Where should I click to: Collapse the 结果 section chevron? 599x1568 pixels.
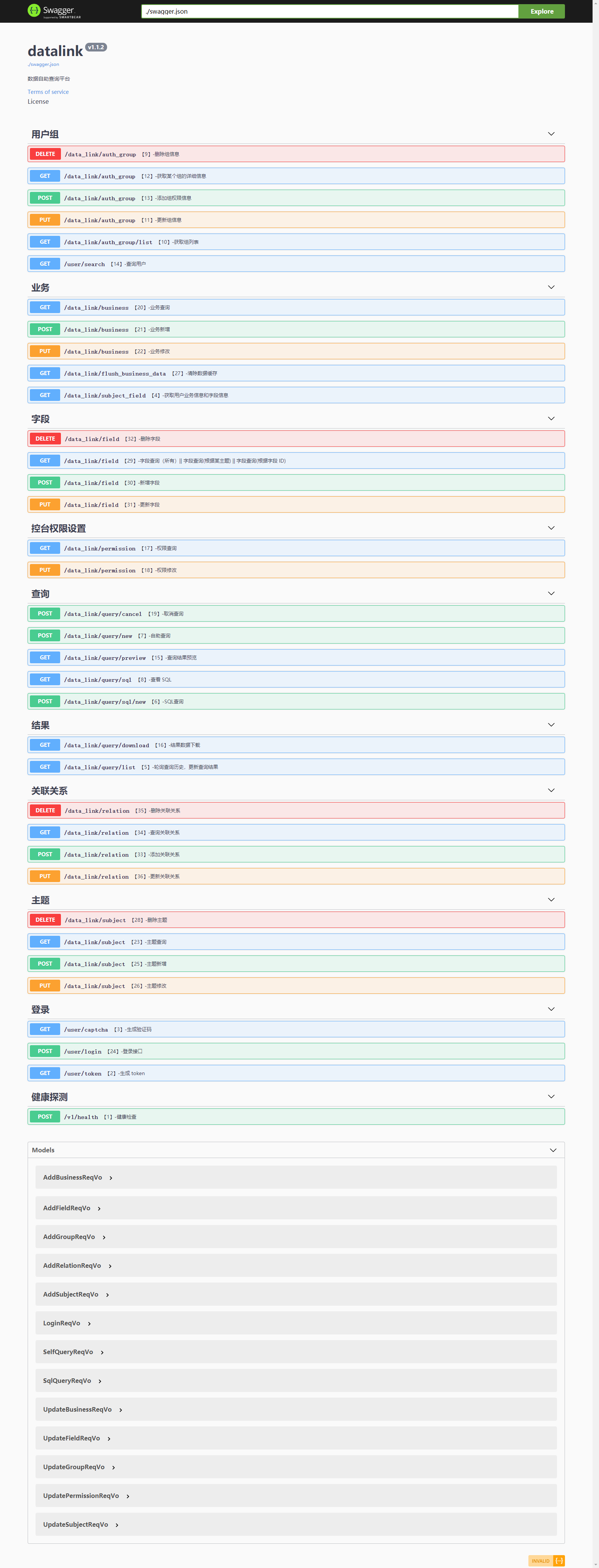[x=551, y=725]
